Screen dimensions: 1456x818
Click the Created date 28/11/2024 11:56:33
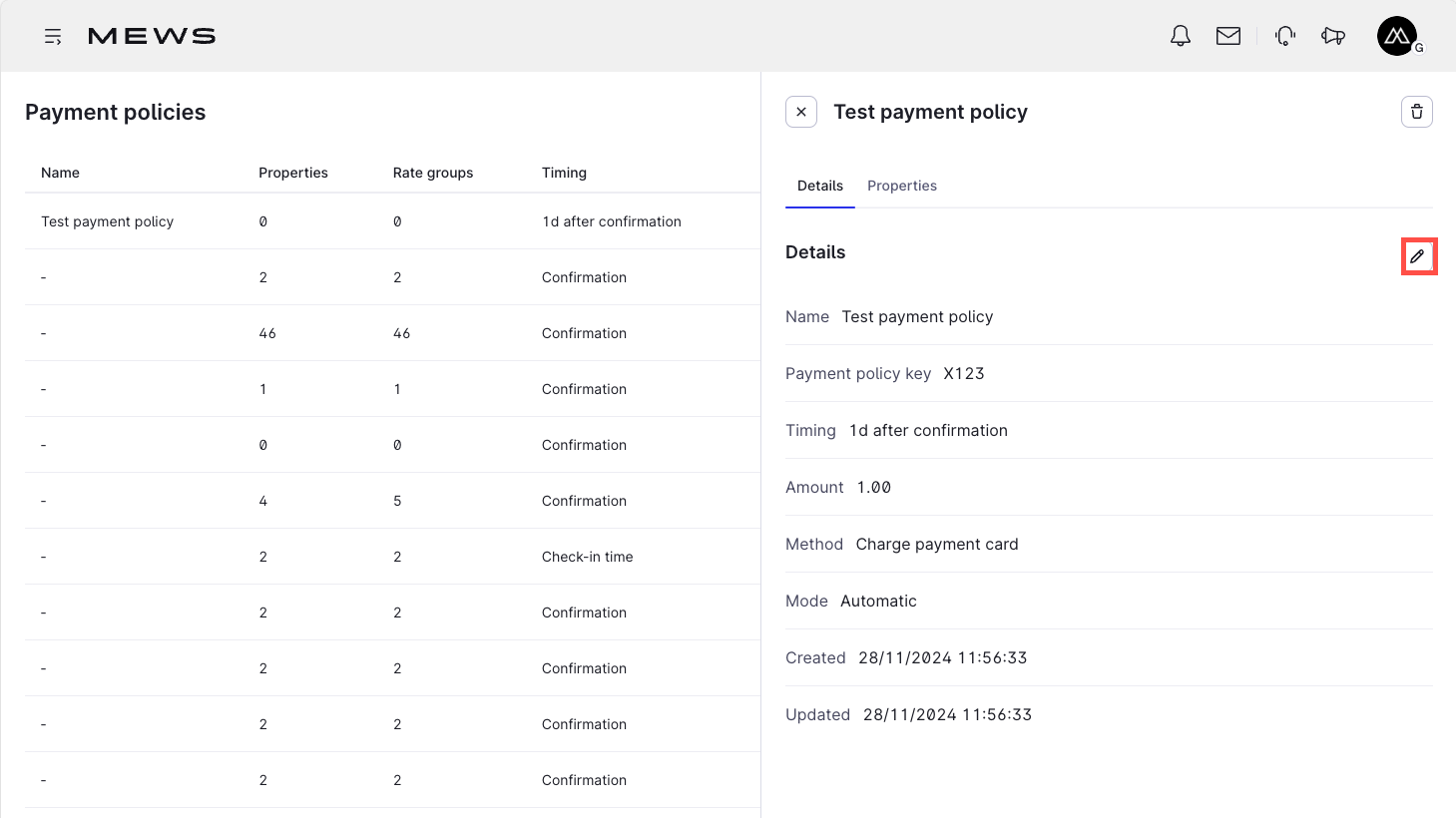[943, 657]
